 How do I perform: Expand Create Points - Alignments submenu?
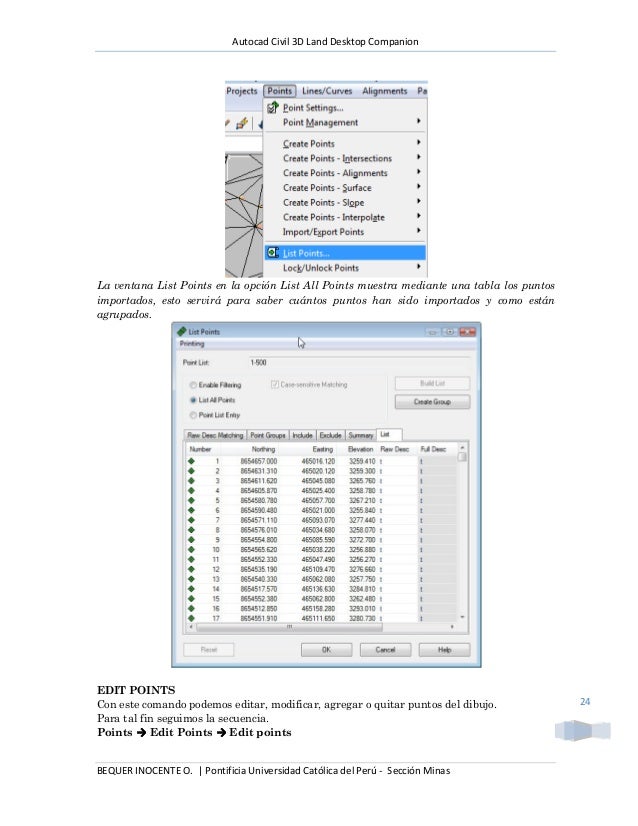(345, 173)
